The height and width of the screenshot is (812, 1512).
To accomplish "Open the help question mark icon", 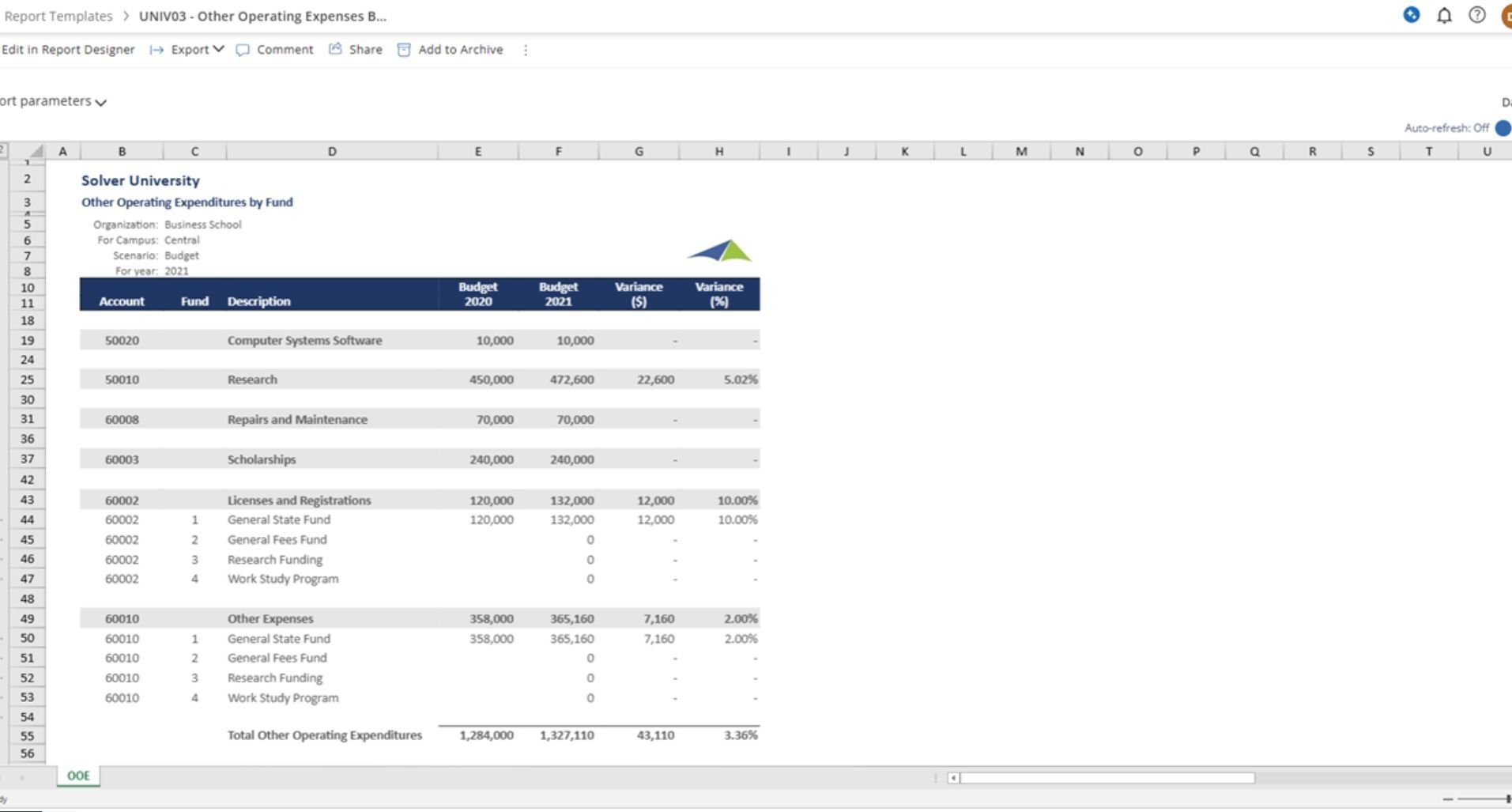I will (1476, 15).
